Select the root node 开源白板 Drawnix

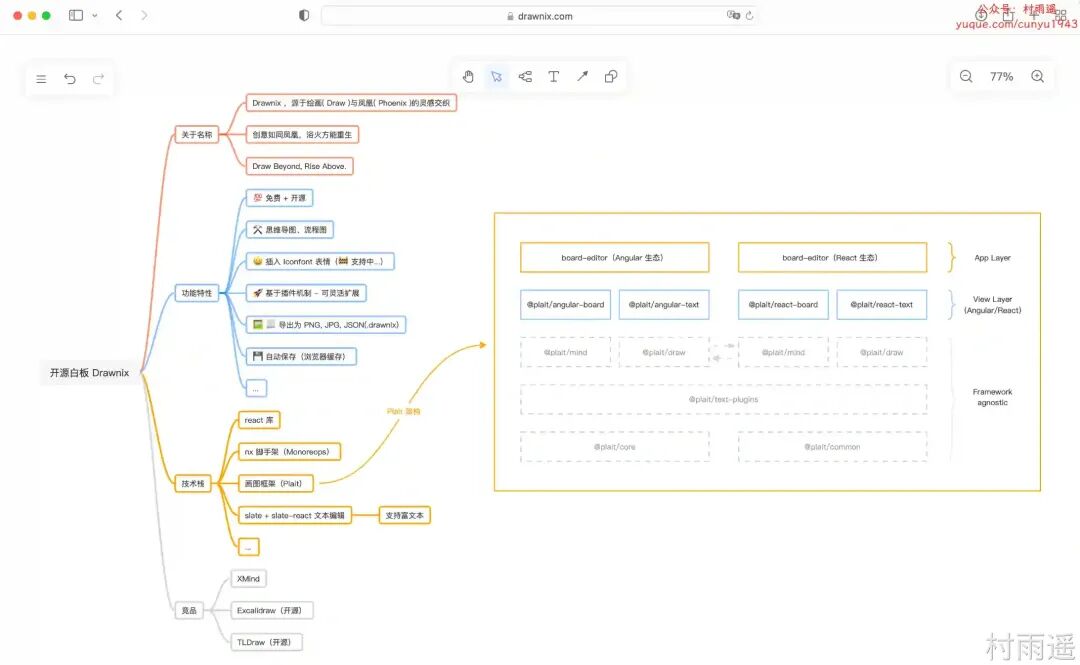(90, 373)
